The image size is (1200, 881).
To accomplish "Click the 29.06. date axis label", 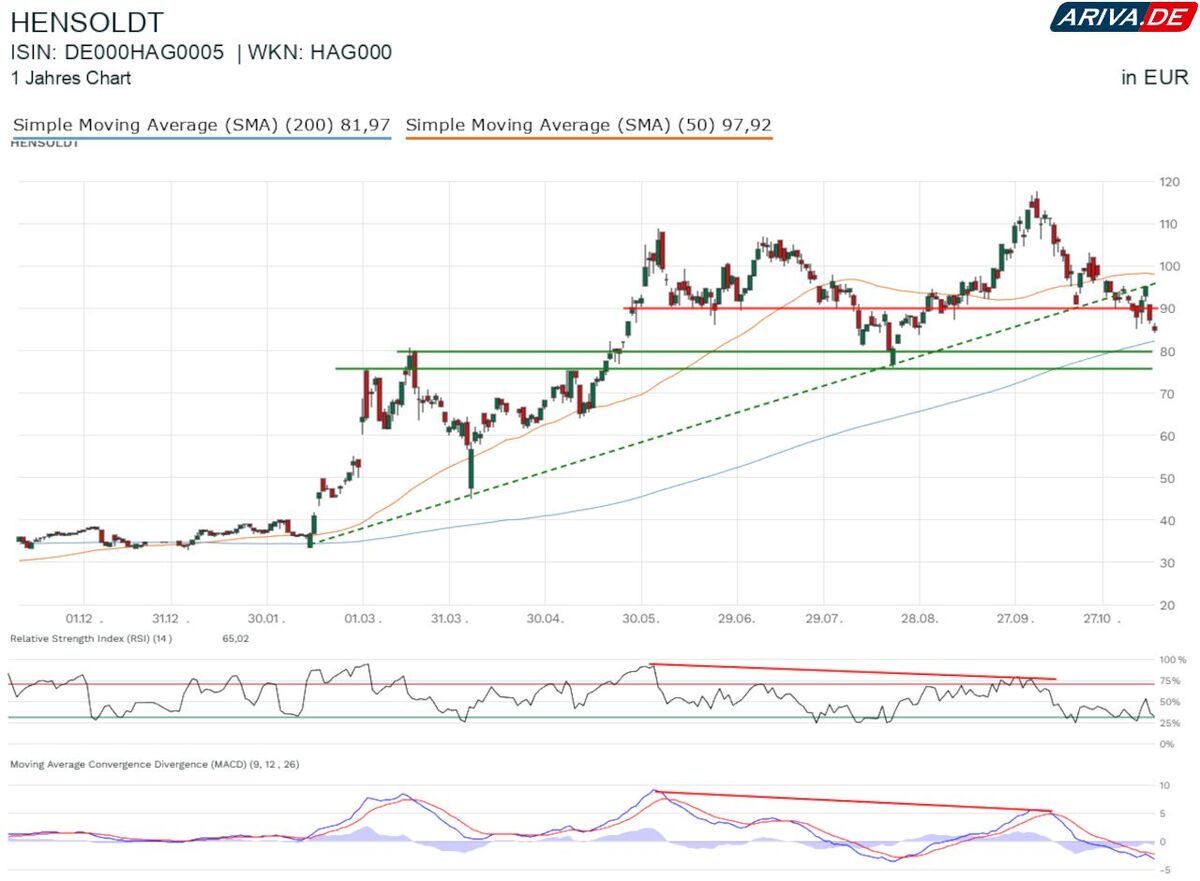I will coord(736,620).
